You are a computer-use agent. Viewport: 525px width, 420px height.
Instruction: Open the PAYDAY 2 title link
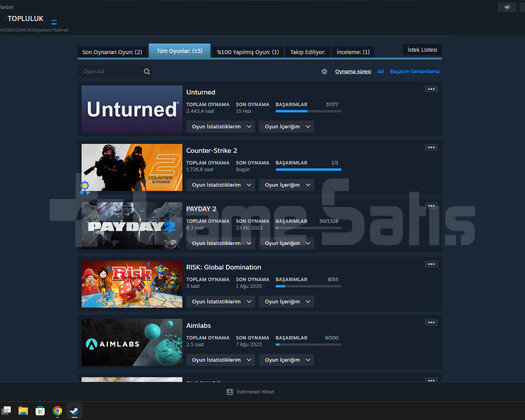[201, 209]
